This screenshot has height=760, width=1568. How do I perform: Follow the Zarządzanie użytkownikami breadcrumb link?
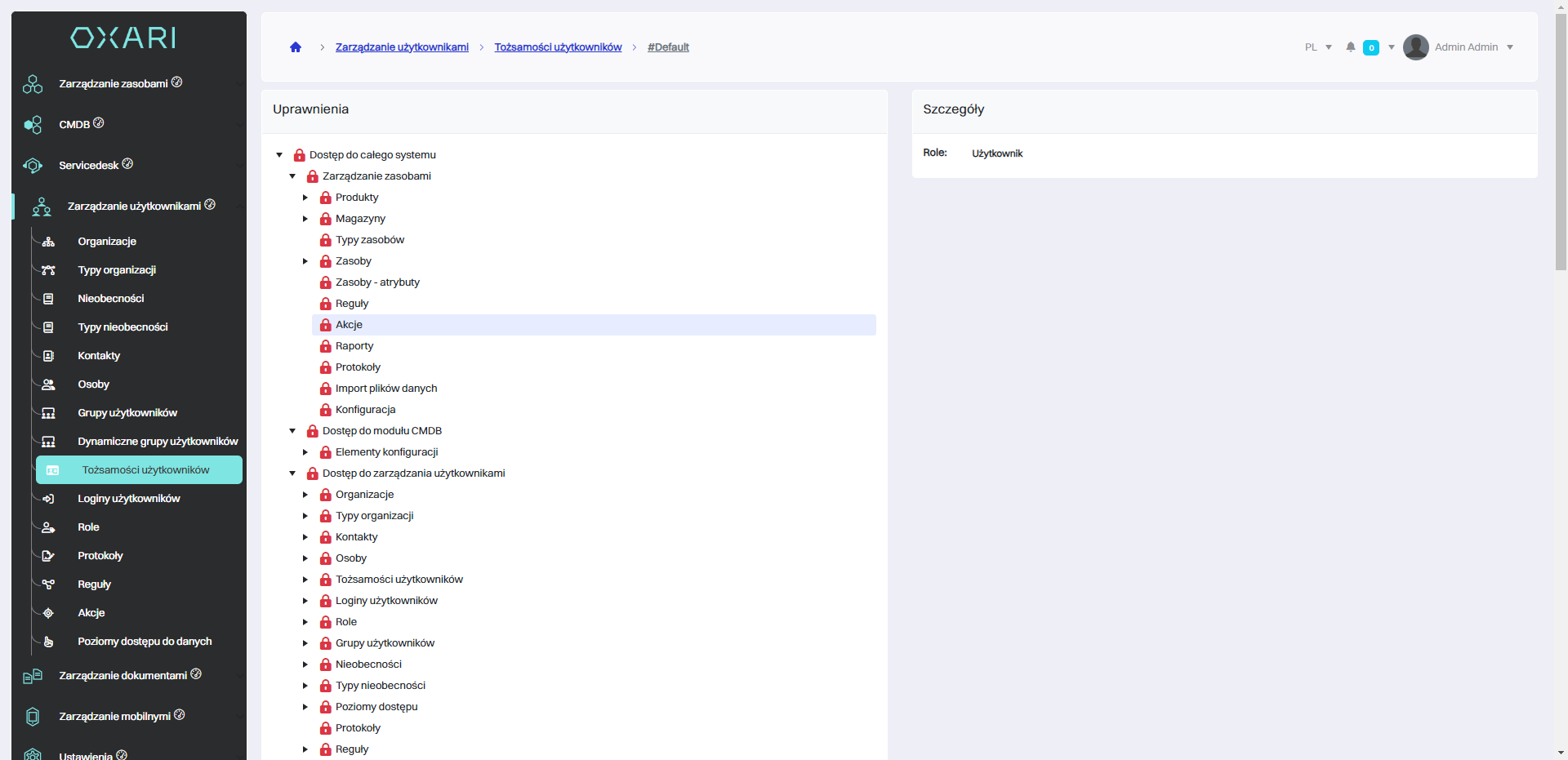(402, 47)
